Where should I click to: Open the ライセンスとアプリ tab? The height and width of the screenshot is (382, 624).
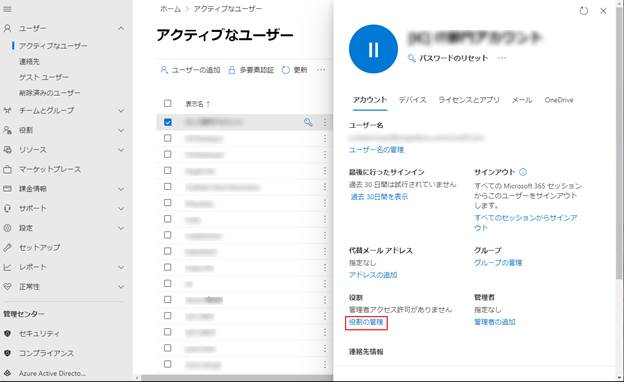coord(469,100)
